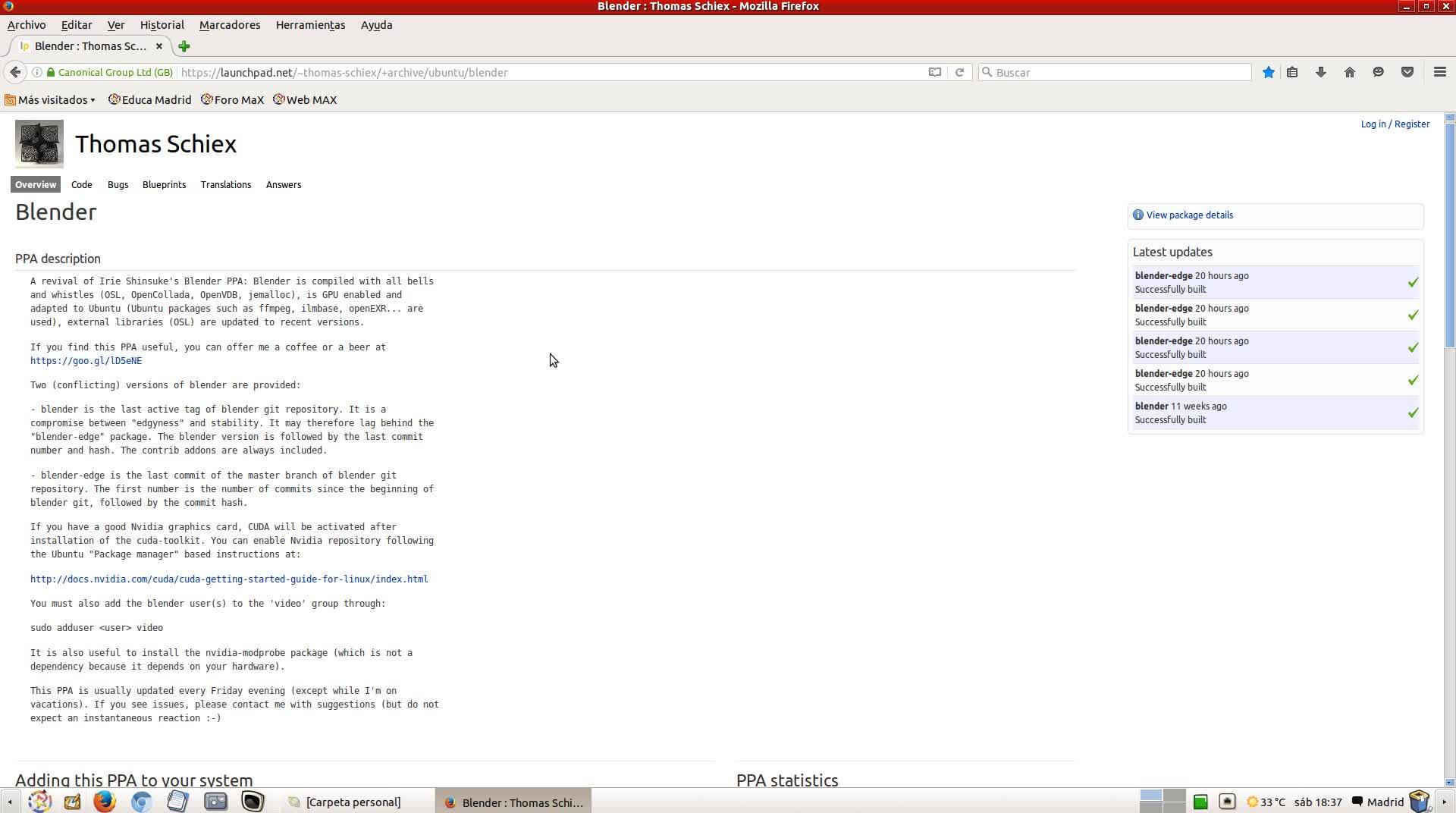Click the Thomas Schiex profile avatar image

(39, 144)
